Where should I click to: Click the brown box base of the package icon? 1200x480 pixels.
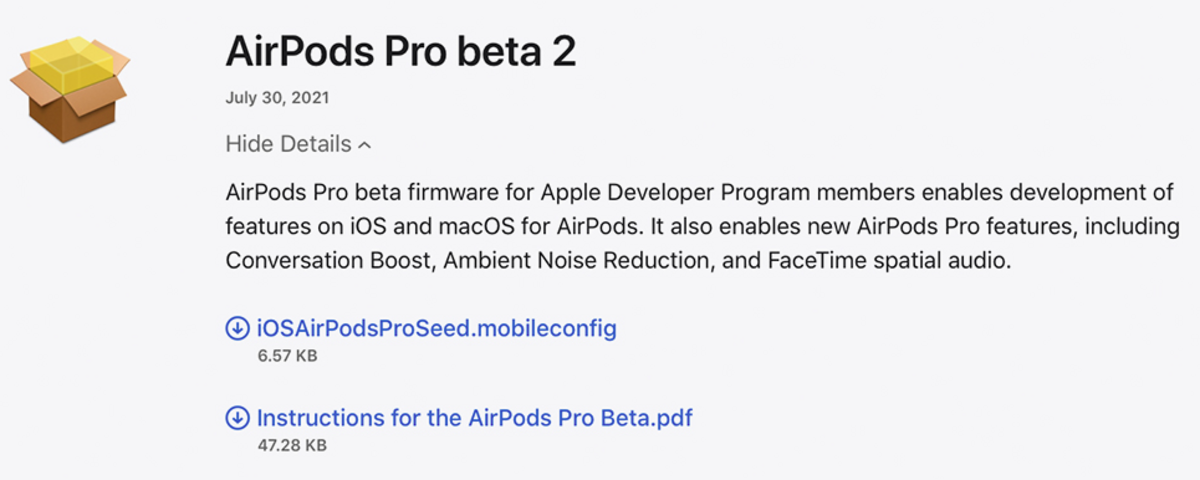(68, 112)
